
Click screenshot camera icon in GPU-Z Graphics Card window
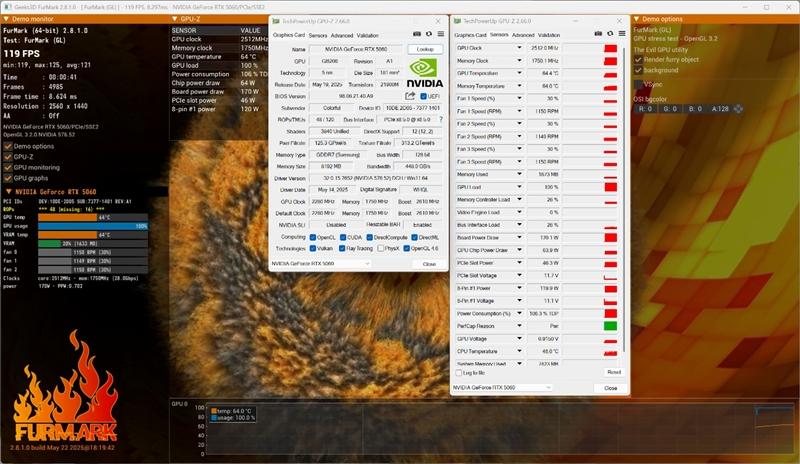pyautogui.click(x=417, y=34)
